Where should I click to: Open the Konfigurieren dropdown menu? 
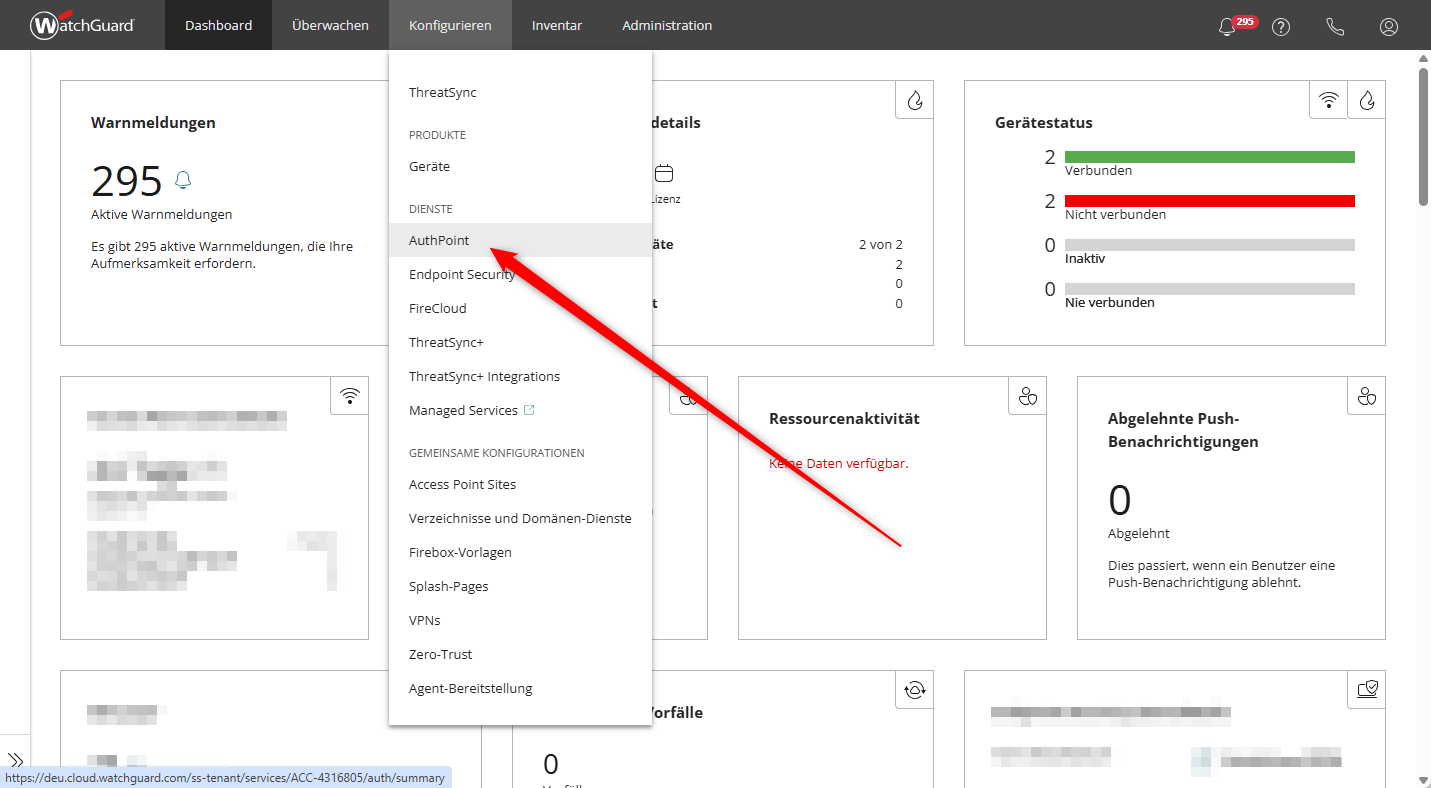tap(450, 25)
